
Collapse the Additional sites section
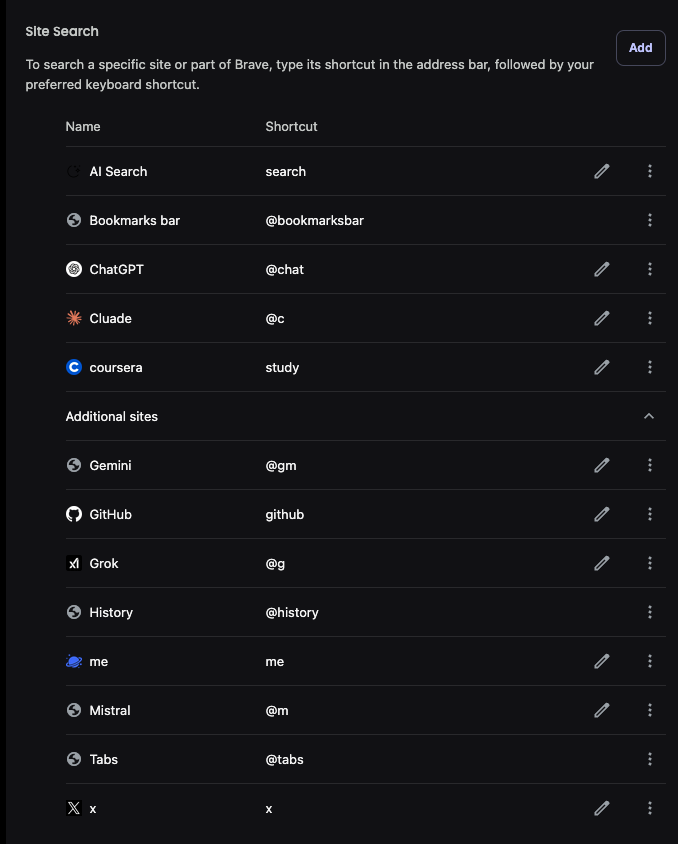[x=651, y=416]
